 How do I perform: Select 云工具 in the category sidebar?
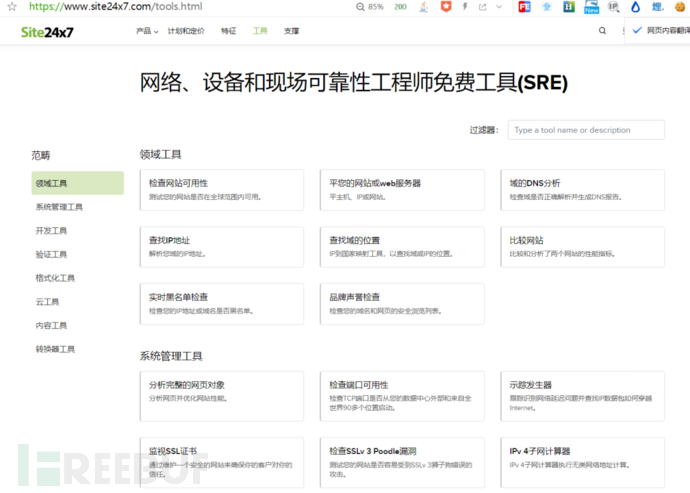pyautogui.click(x=48, y=302)
